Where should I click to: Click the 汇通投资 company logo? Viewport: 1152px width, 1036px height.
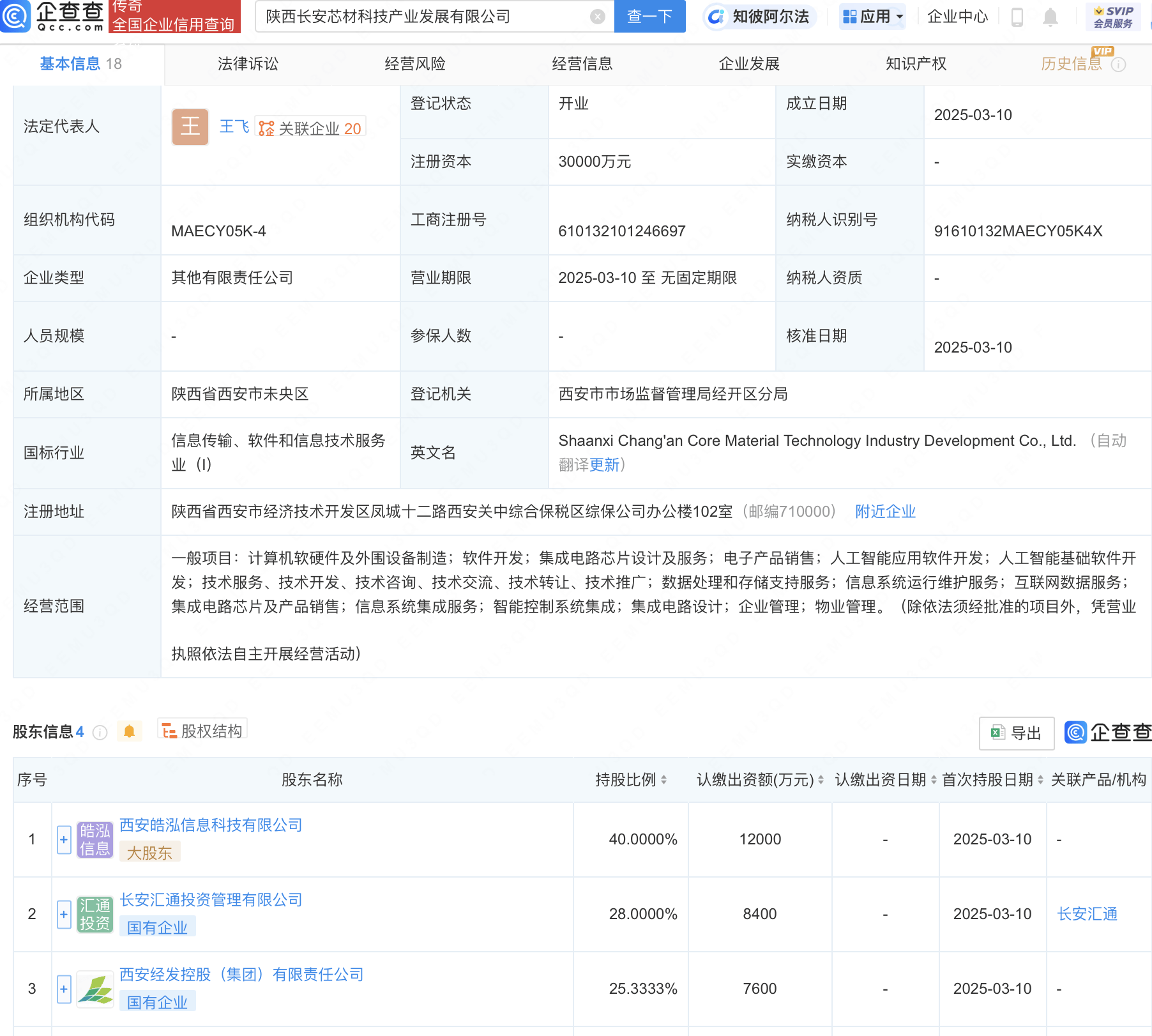coord(95,915)
